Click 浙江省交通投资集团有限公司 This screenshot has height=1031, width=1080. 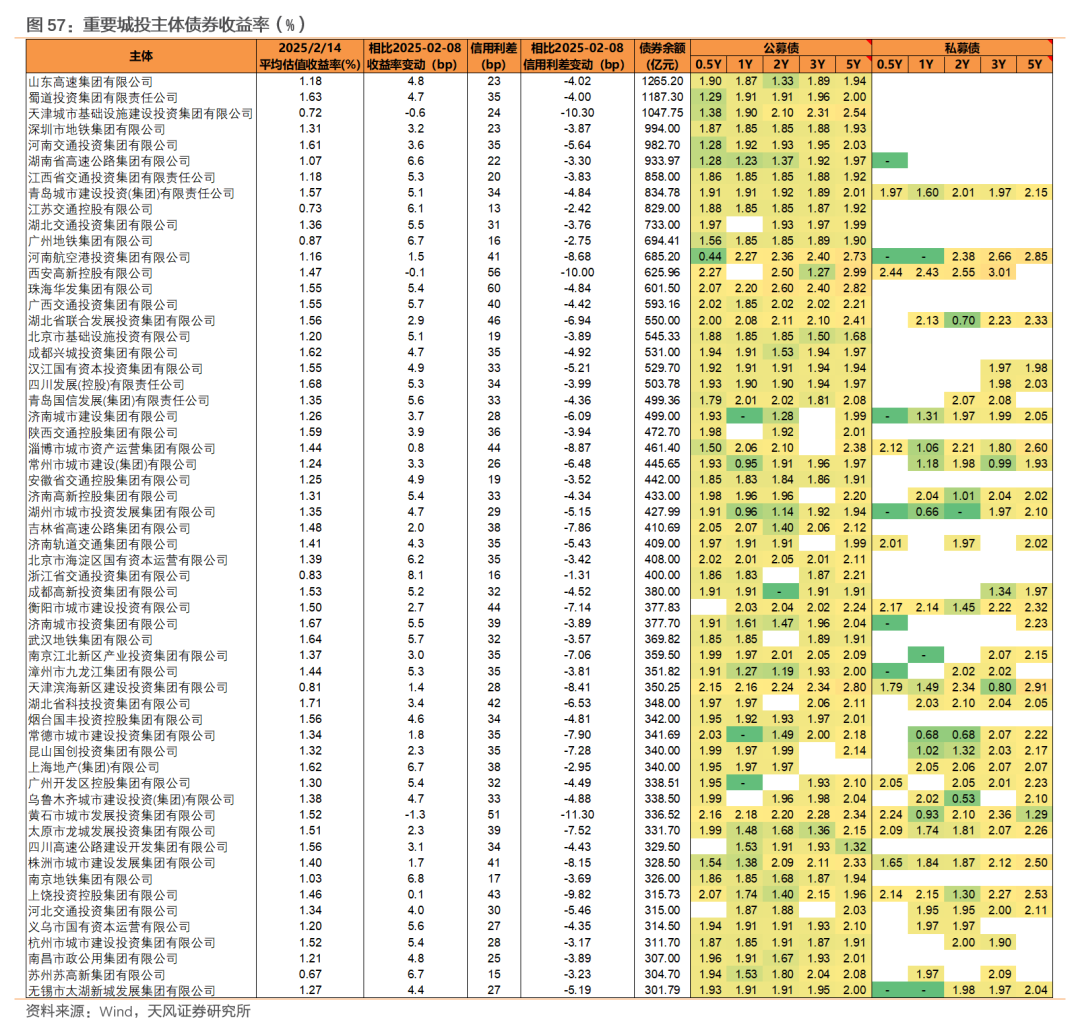point(109,576)
